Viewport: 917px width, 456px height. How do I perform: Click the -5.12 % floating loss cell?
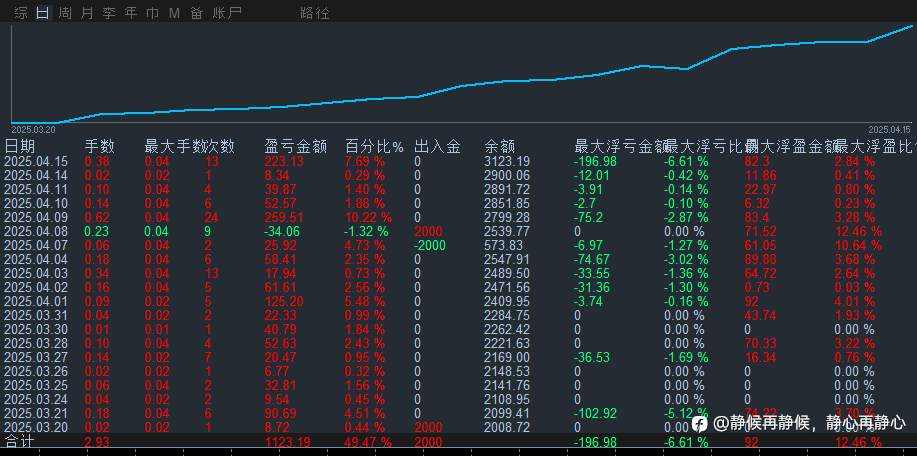click(x=686, y=413)
